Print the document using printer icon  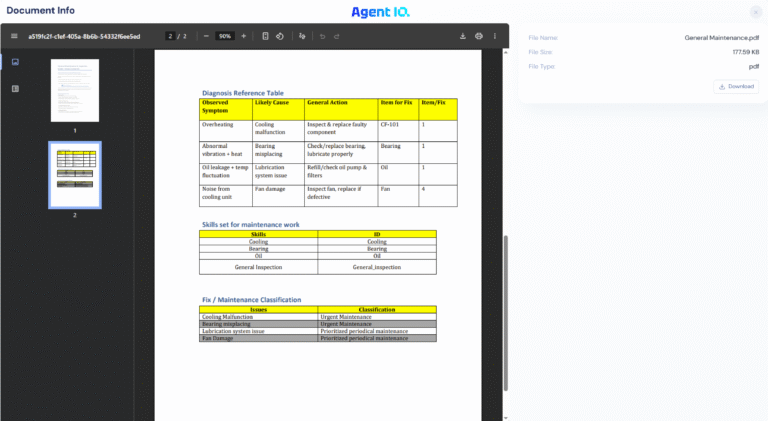(479, 36)
